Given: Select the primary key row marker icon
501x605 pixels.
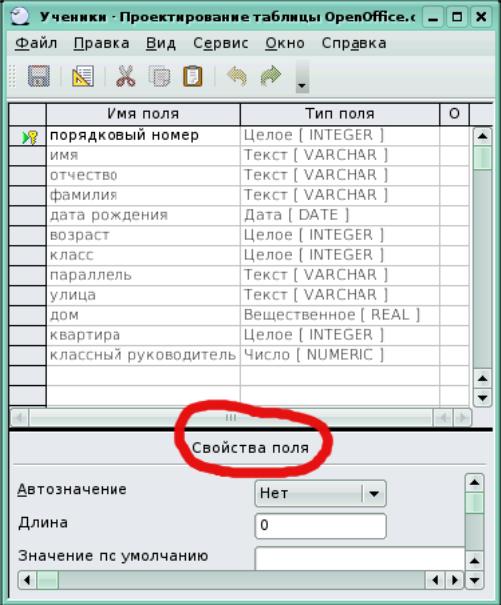Looking at the screenshot, I should click(30, 137).
